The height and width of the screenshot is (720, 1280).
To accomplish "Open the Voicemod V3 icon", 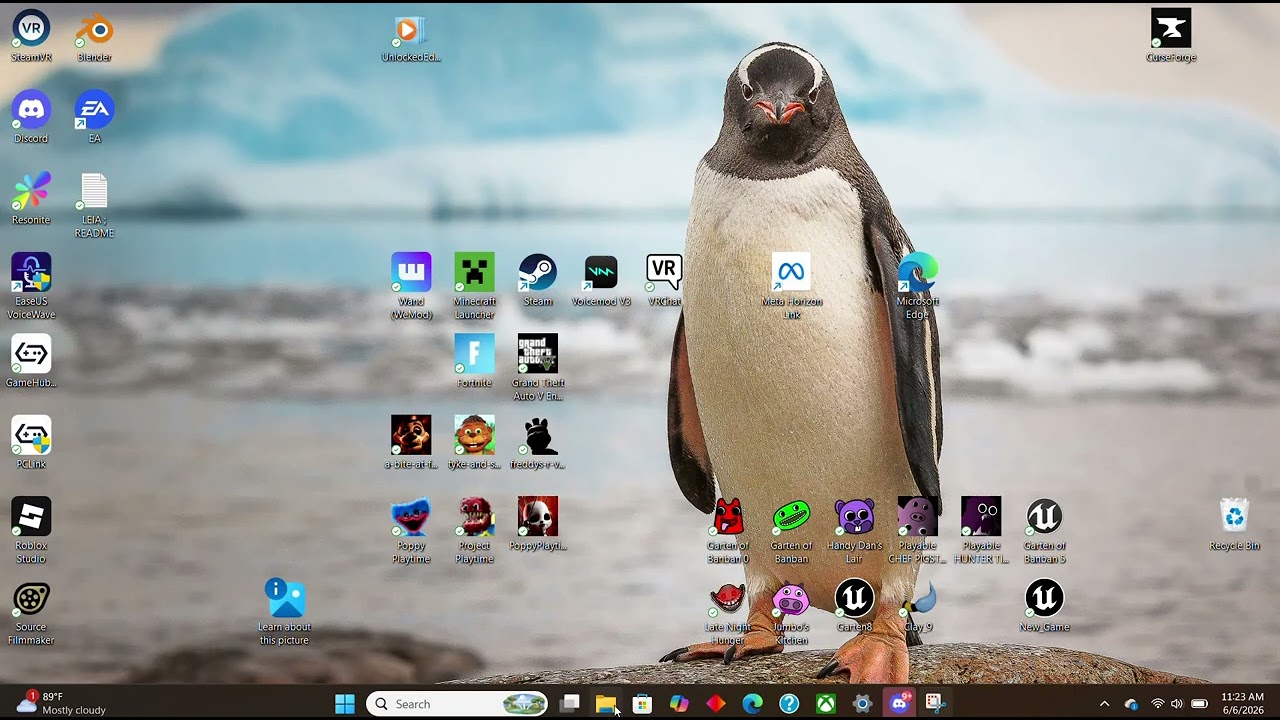I will click(x=601, y=280).
